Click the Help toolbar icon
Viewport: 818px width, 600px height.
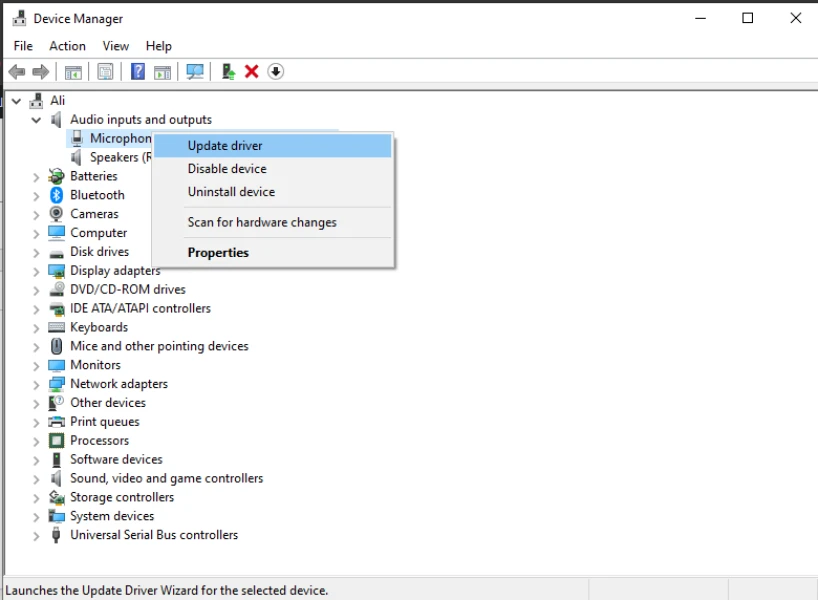tap(138, 72)
